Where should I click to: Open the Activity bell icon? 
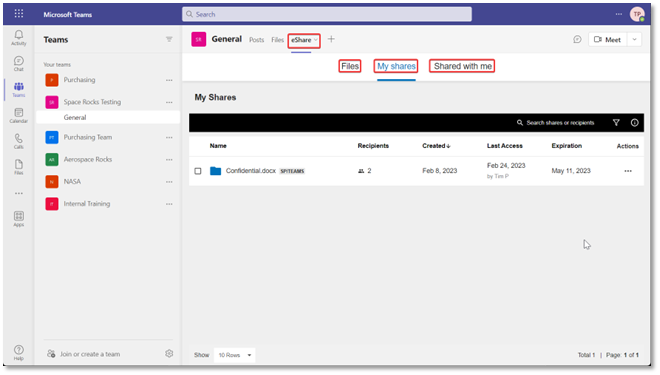19,37
